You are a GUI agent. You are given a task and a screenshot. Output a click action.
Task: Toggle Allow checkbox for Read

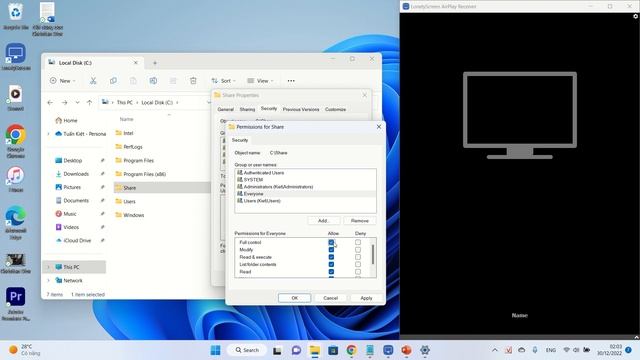[331, 272]
